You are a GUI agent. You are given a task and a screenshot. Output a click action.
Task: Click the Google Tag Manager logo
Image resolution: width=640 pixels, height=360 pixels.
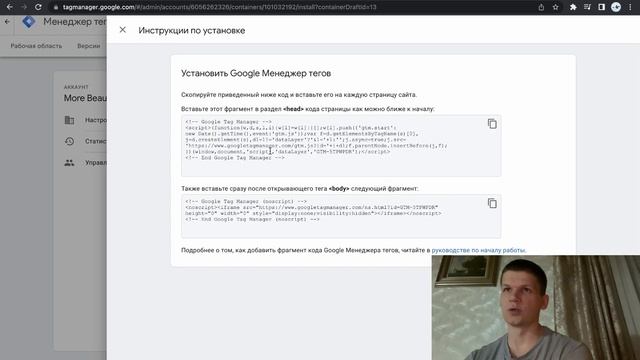[x=29, y=22]
